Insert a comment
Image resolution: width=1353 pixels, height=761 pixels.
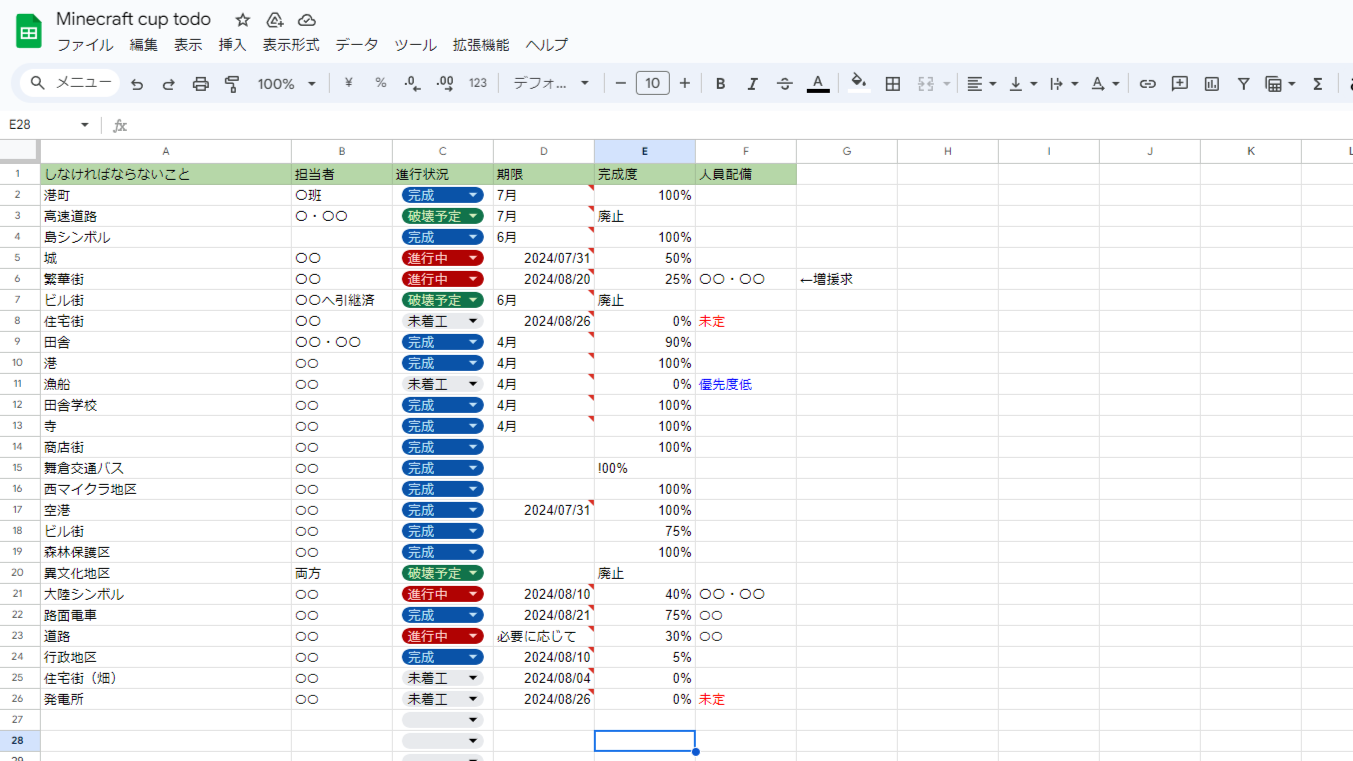pyautogui.click(x=1180, y=84)
